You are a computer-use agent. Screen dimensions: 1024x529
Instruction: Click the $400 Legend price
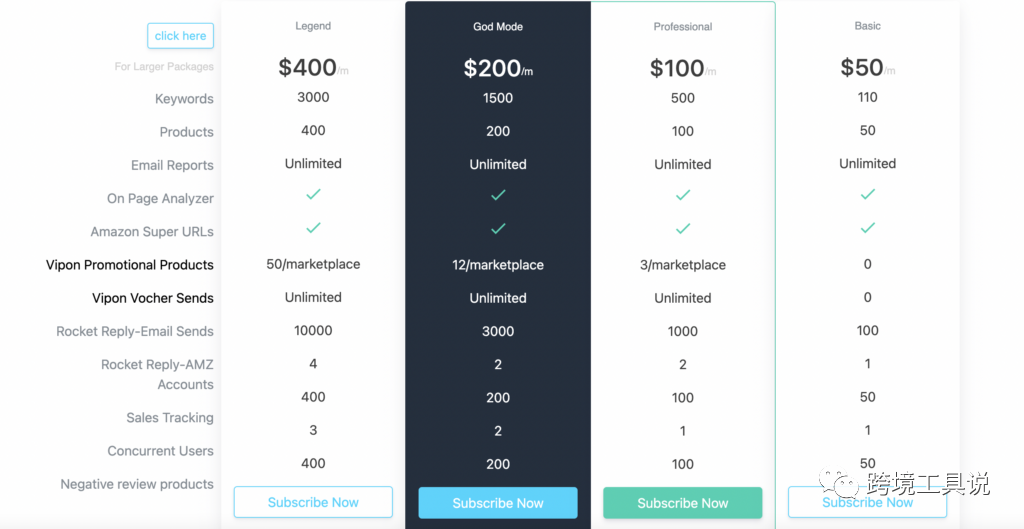coord(308,67)
